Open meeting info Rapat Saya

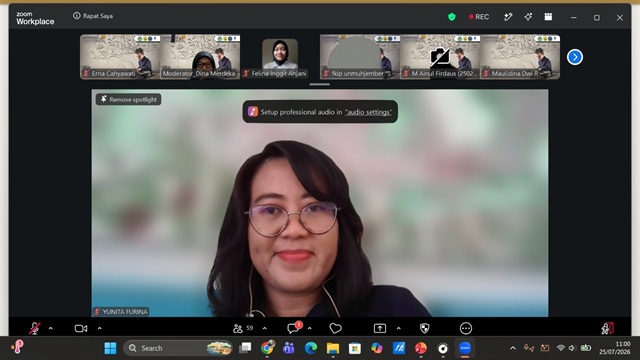pyautogui.click(x=93, y=16)
